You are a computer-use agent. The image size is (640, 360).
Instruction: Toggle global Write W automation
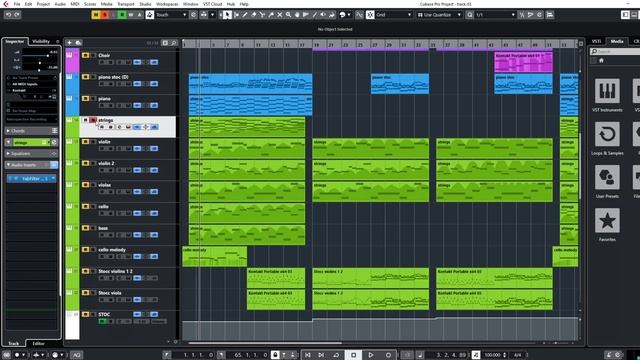coord(131,15)
